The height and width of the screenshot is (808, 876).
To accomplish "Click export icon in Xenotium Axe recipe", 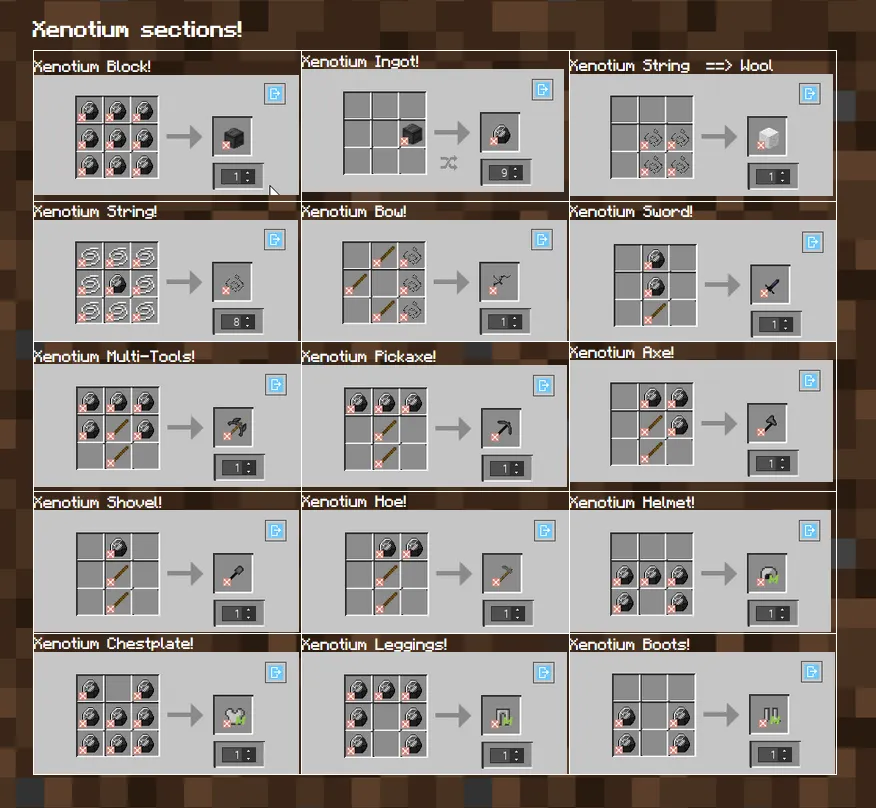I will point(810,381).
